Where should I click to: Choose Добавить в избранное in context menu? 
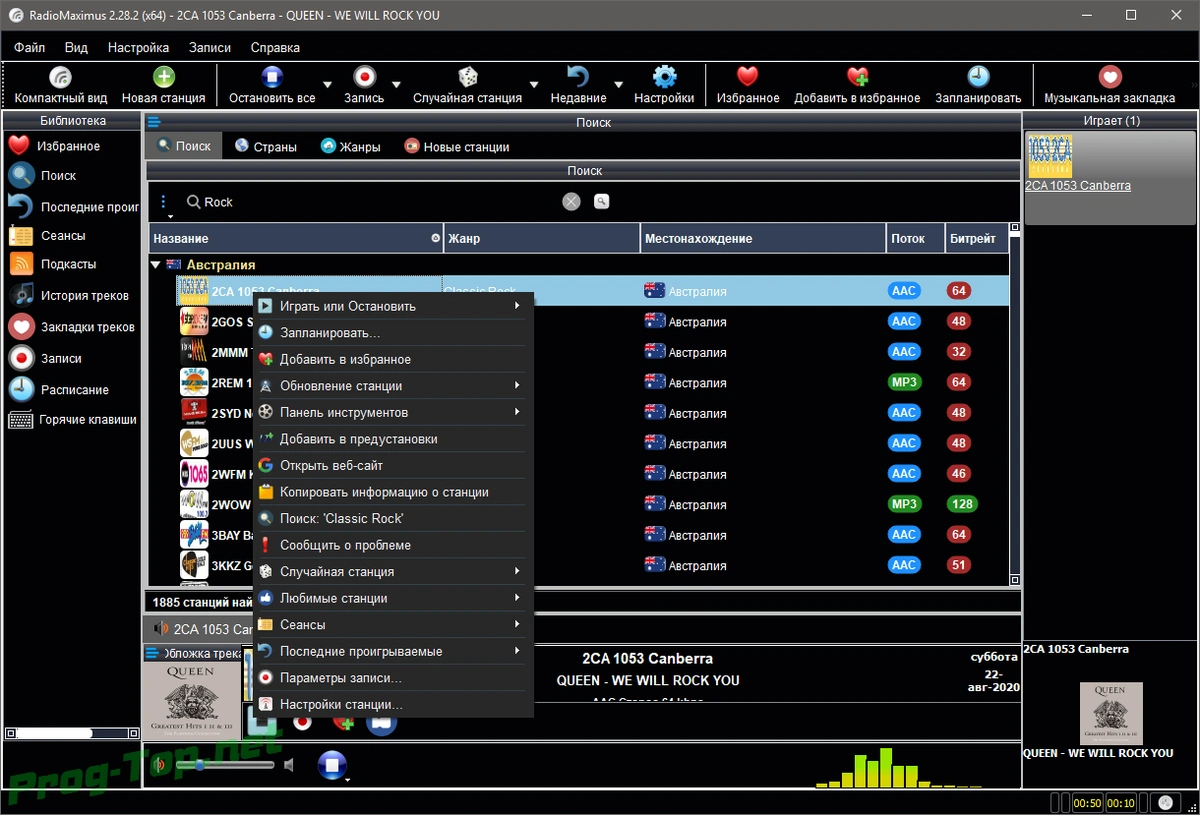tap(393, 359)
